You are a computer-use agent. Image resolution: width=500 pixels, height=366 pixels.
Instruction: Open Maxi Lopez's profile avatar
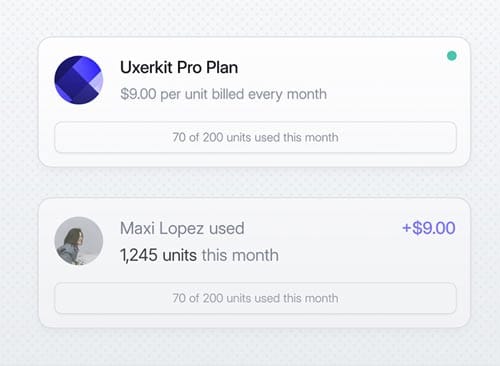tap(79, 241)
